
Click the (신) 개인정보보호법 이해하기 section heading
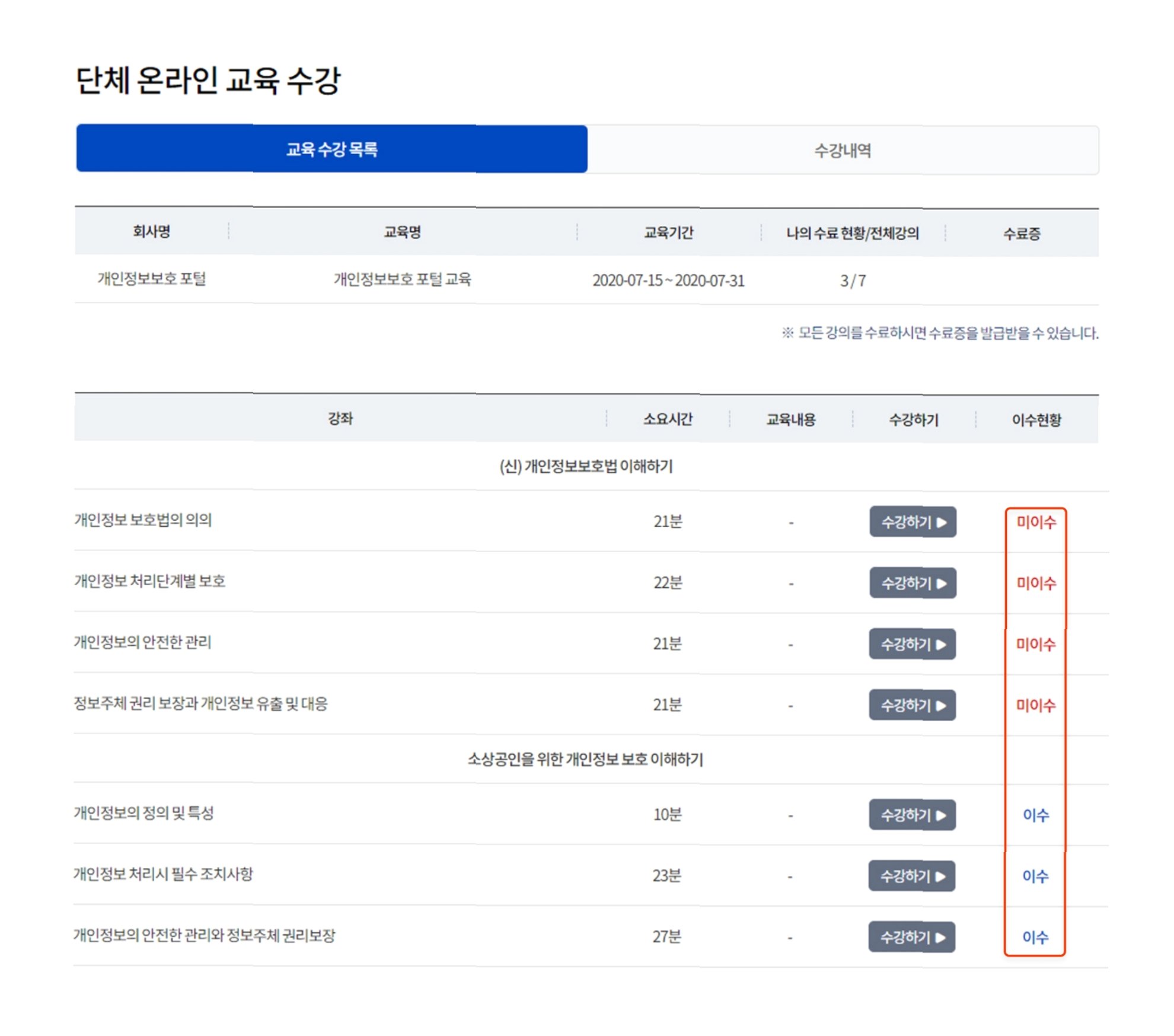click(586, 467)
